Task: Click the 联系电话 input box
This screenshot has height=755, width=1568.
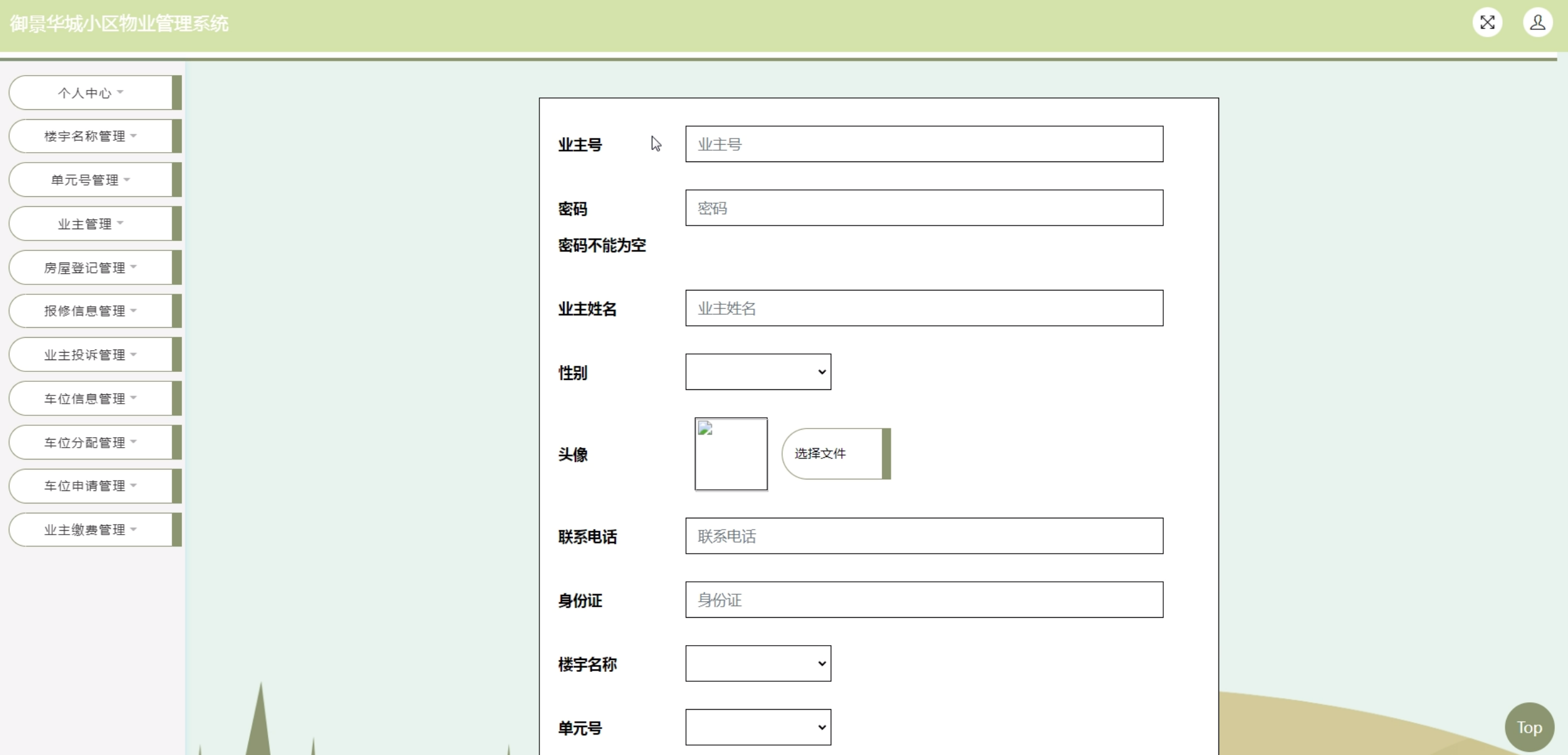Action: pos(924,536)
